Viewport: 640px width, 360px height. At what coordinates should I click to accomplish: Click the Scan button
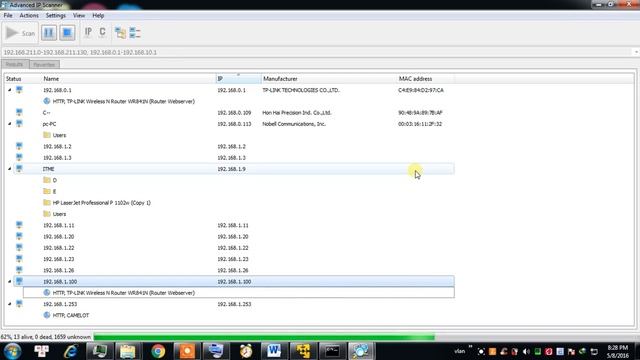point(21,33)
